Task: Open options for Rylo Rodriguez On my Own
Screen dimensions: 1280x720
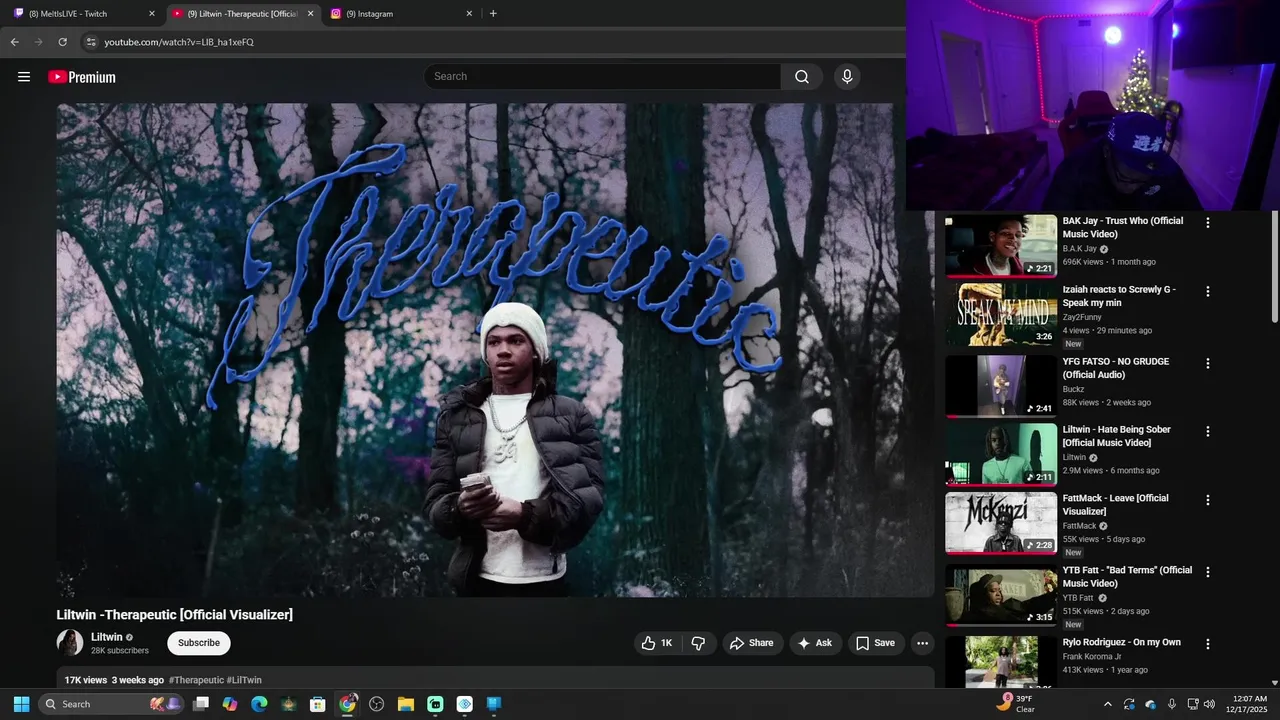Action: 1208,644
